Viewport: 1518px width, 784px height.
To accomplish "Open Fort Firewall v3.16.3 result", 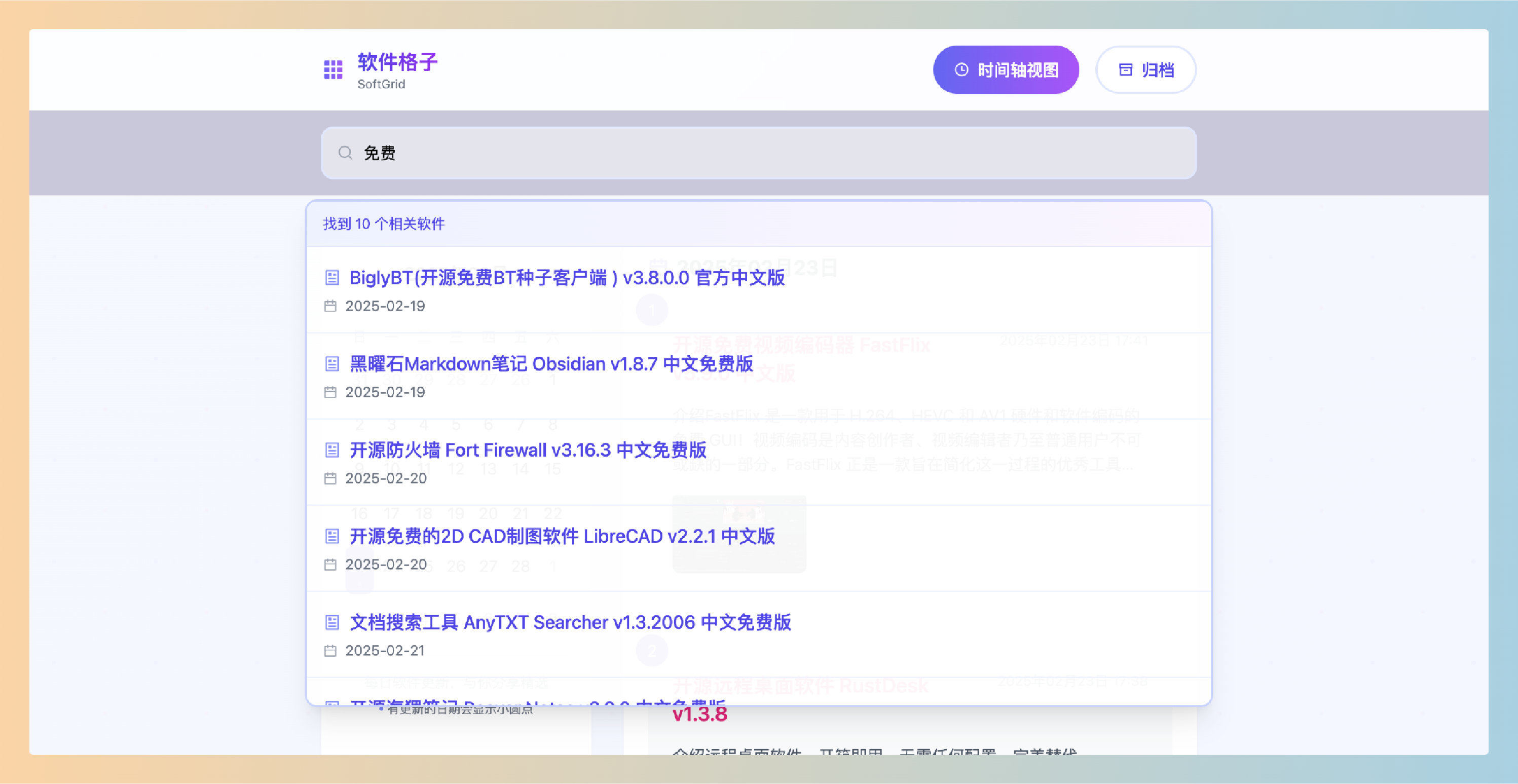I will click(528, 450).
